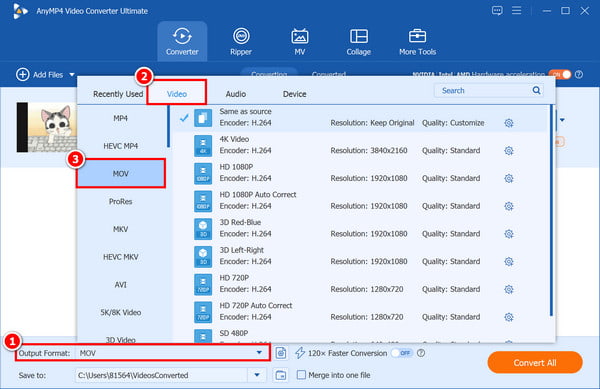Open the Output Format MOV dropdown
The height and width of the screenshot is (389, 600).
(x=259, y=353)
